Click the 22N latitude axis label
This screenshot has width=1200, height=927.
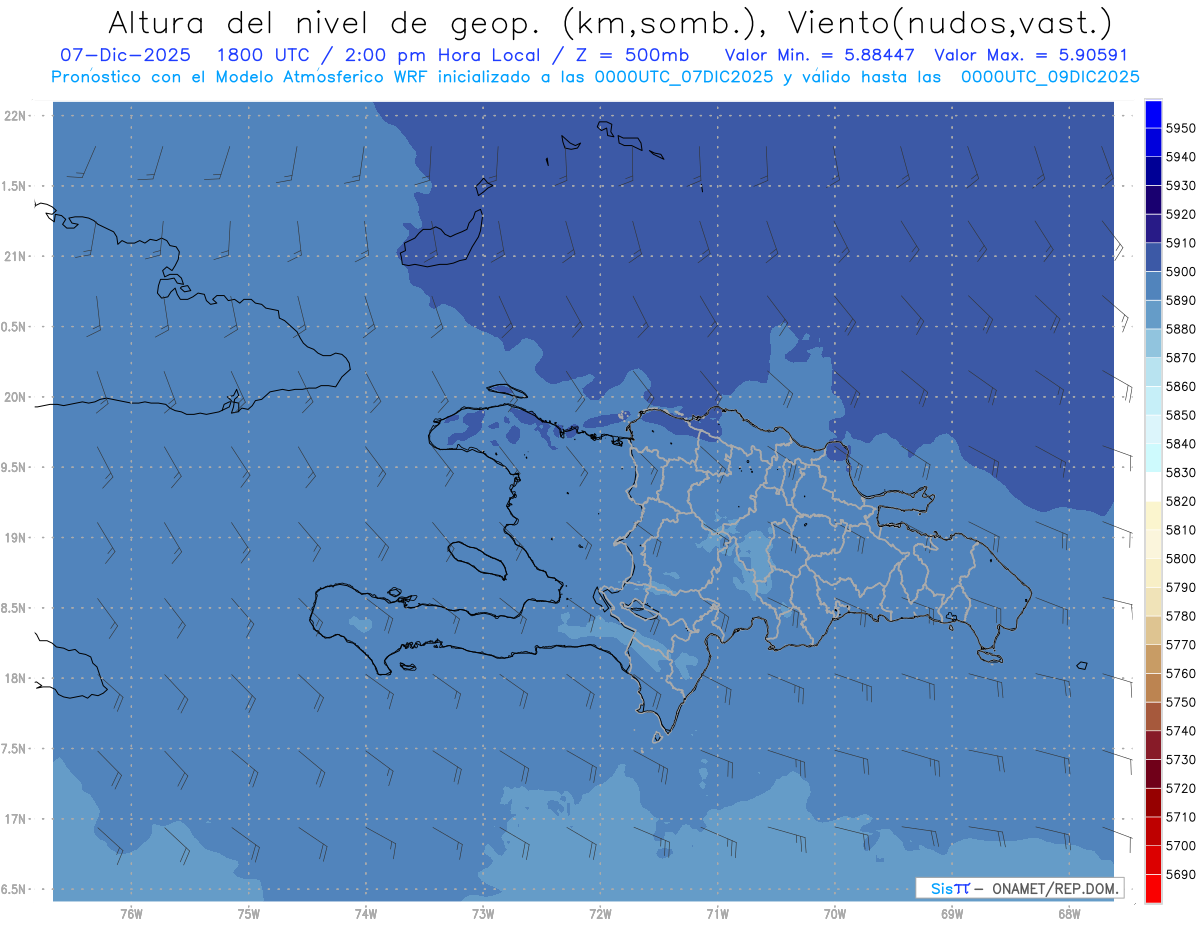(15, 116)
